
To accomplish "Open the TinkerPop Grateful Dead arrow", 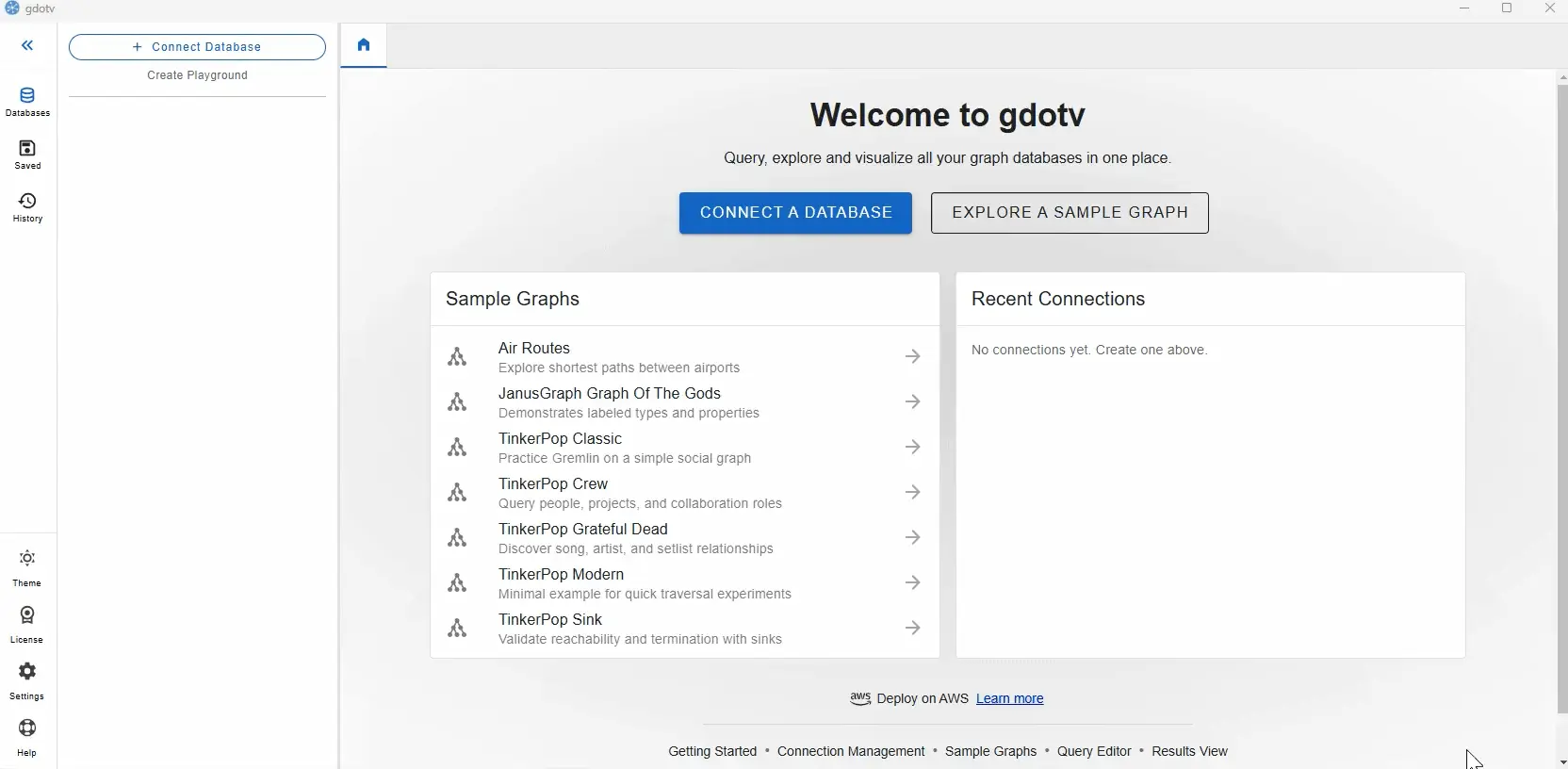I will pyautogui.click(x=913, y=538).
